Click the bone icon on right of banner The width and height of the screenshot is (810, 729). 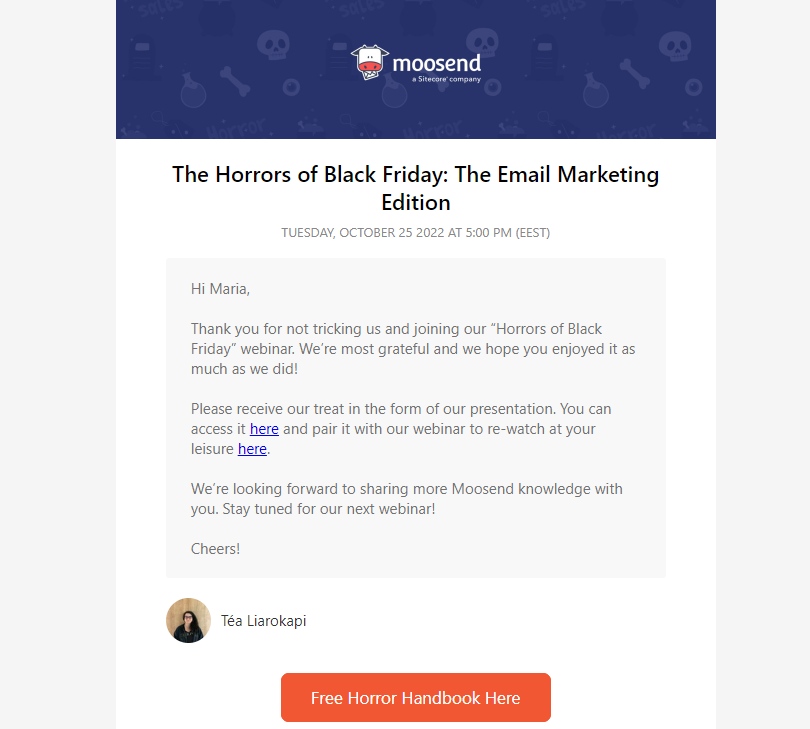tap(634, 74)
